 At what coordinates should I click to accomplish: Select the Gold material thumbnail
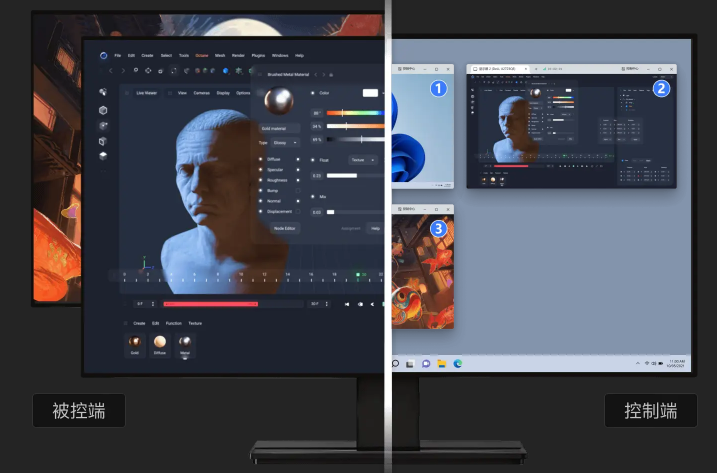pos(134,344)
